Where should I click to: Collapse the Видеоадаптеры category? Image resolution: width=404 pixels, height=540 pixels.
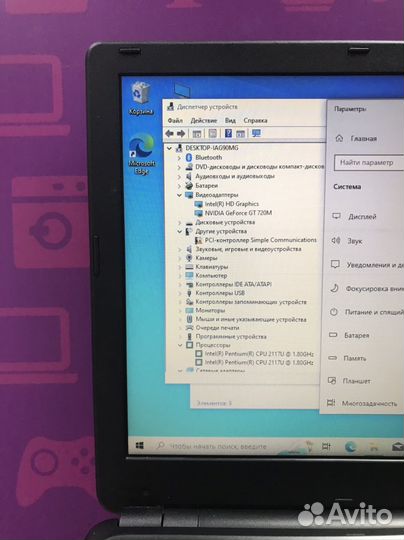click(179, 195)
